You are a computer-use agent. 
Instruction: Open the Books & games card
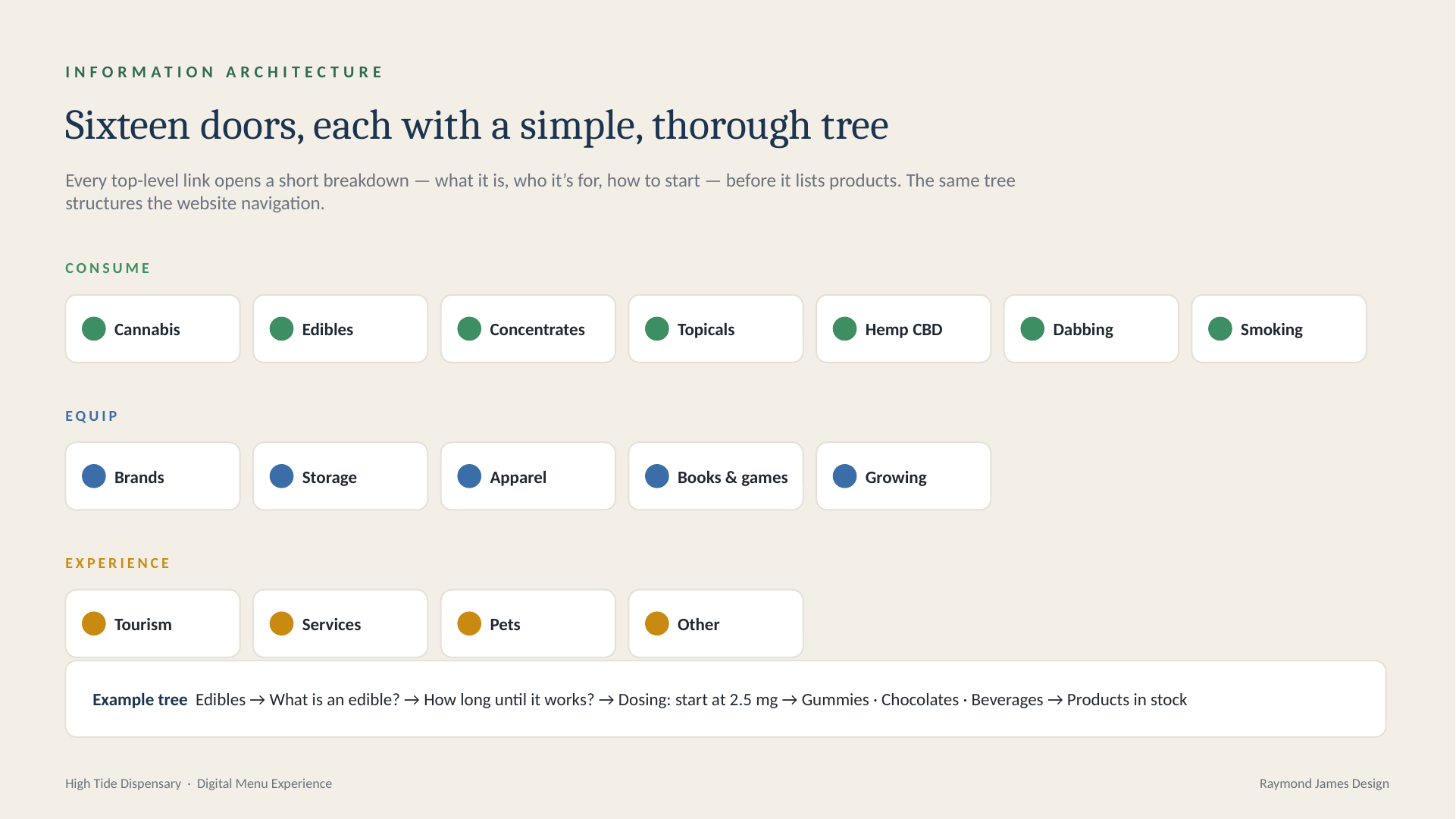coord(715,476)
